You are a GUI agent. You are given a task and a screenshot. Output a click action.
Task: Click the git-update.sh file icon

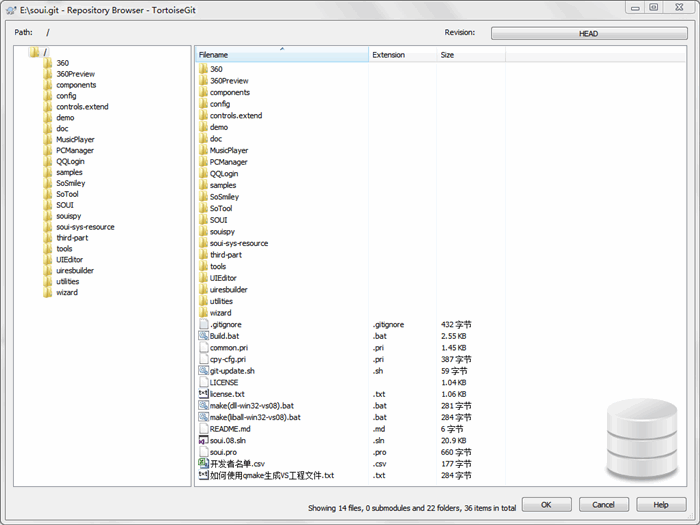pyautogui.click(x=203, y=371)
